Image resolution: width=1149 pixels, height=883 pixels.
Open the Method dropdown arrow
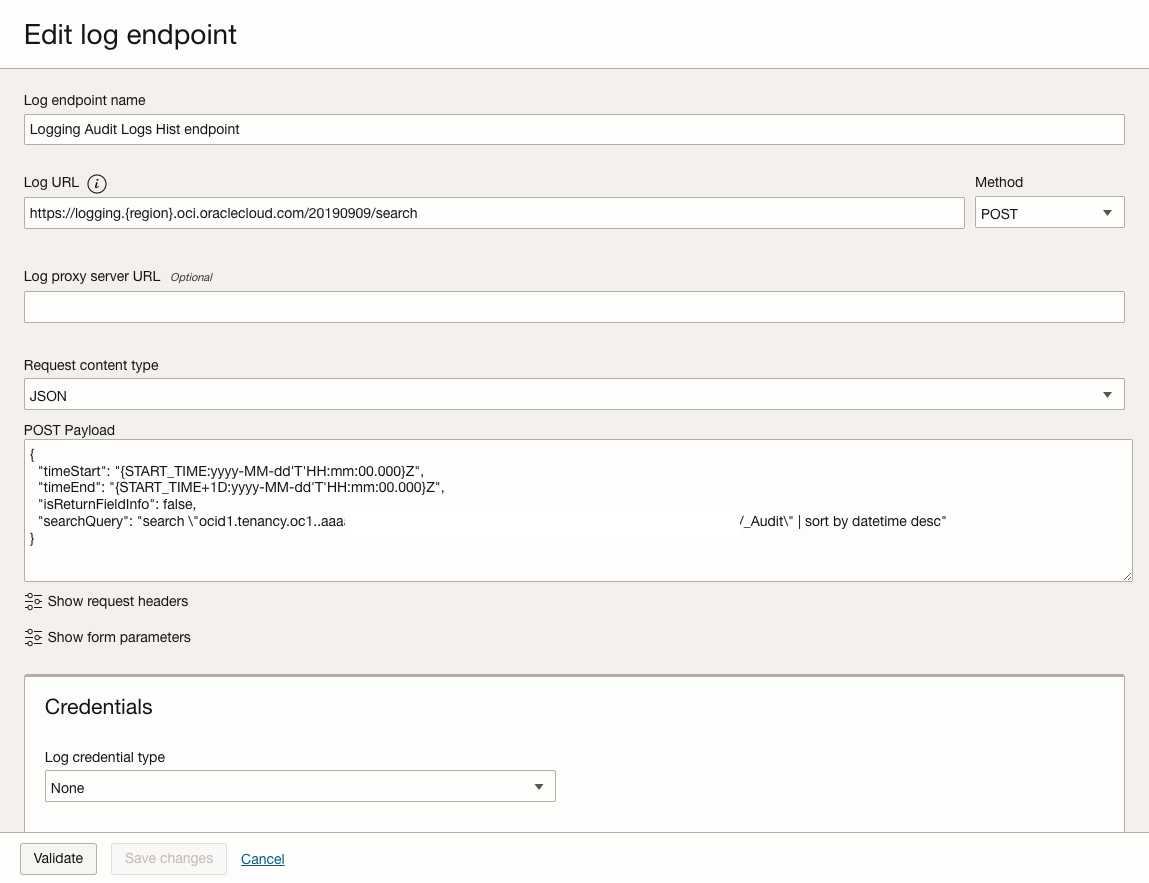pyautogui.click(x=1106, y=212)
